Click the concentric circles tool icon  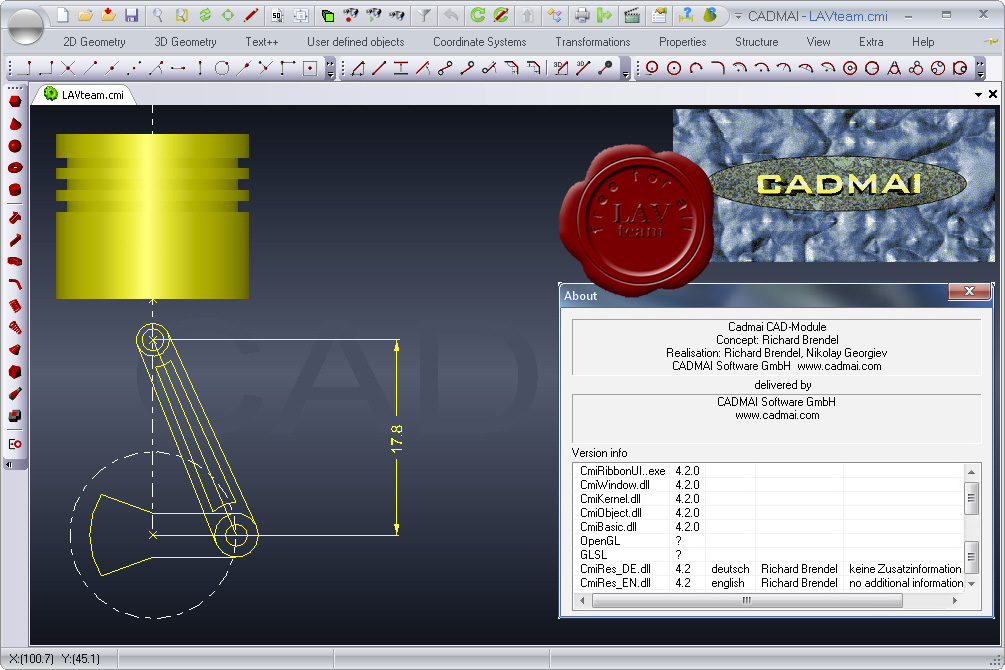850,68
